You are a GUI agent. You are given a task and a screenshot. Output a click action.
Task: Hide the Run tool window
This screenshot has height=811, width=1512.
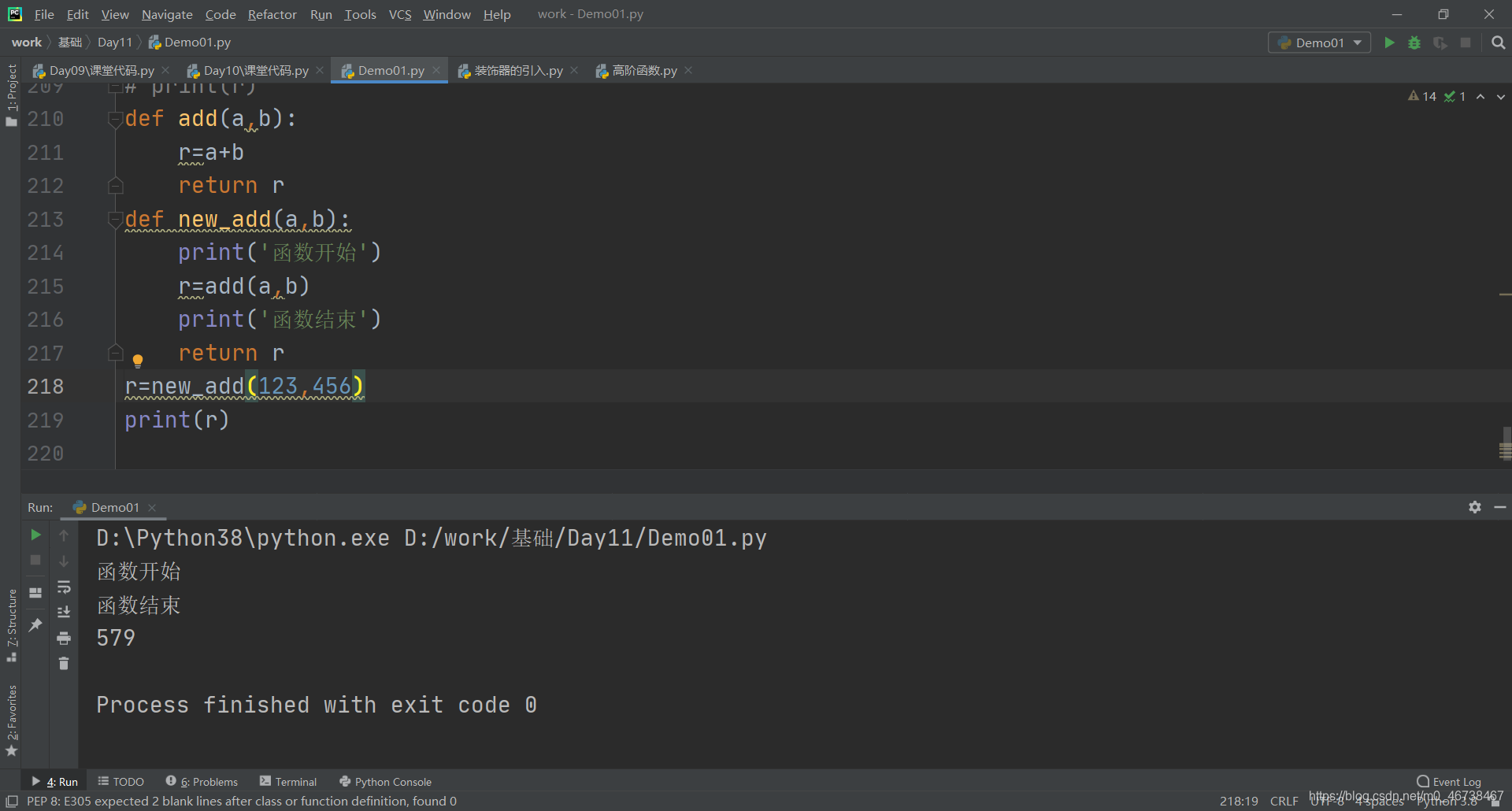(x=1500, y=507)
